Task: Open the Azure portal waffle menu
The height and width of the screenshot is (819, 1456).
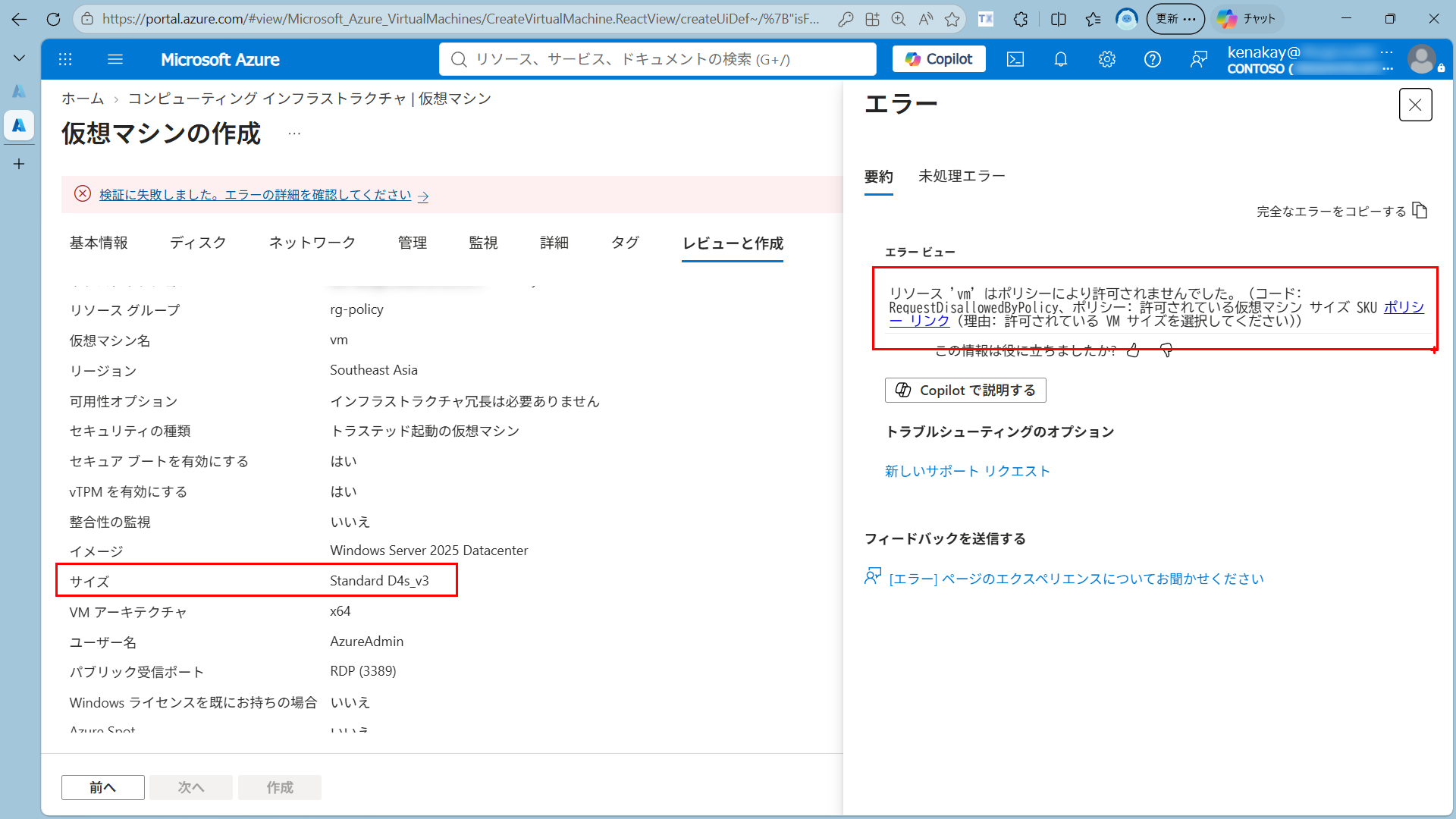Action: coord(65,59)
